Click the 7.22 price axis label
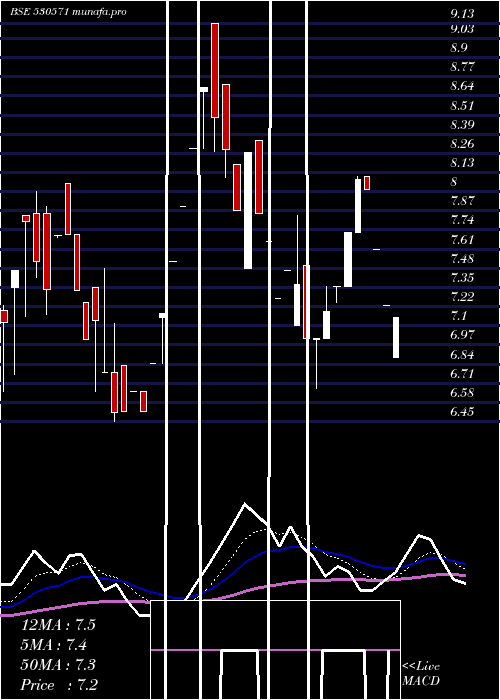Image resolution: width=500 pixels, height=700 pixels. [462, 296]
